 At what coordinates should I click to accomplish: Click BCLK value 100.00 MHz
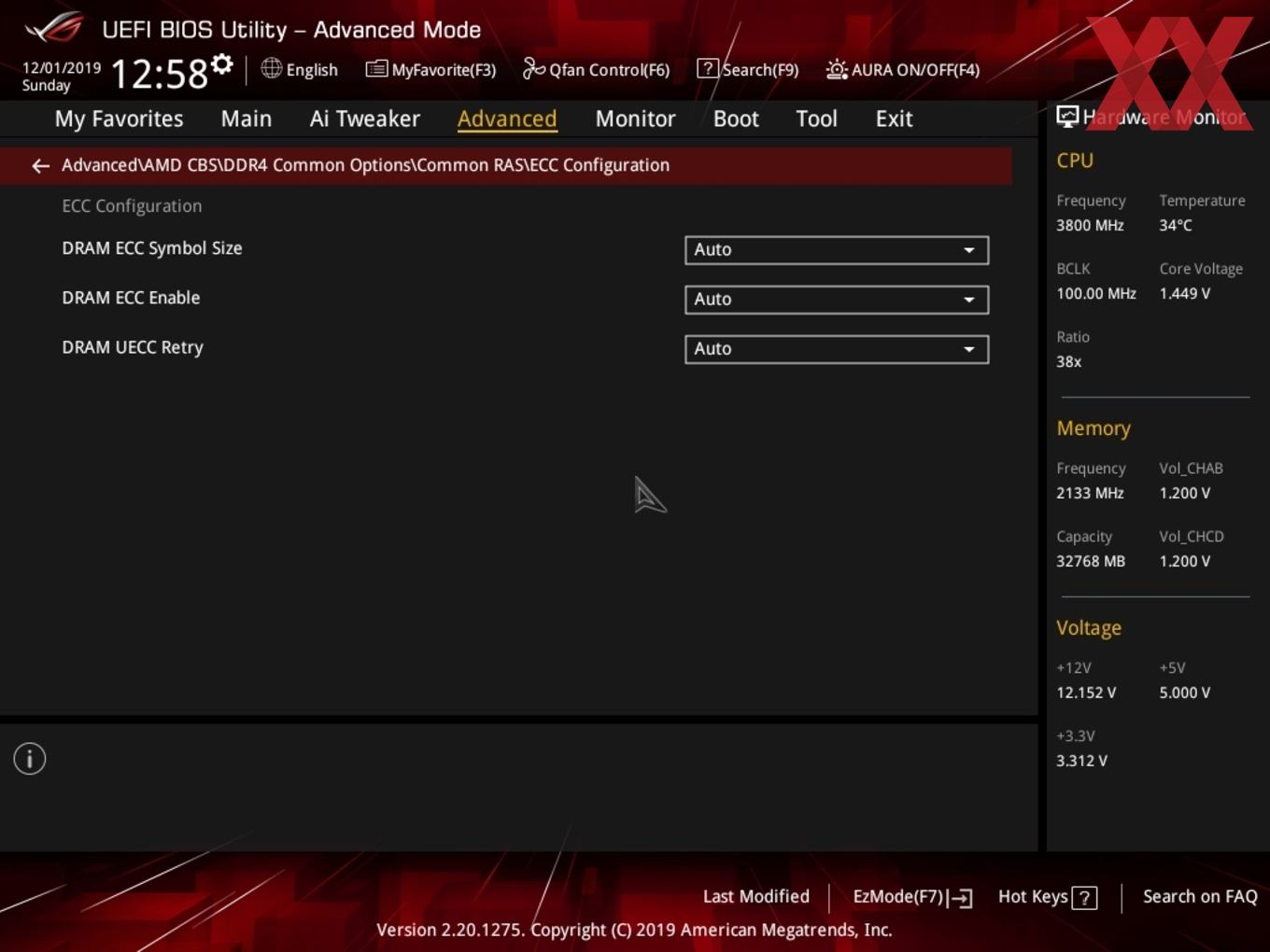[1096, 293]
